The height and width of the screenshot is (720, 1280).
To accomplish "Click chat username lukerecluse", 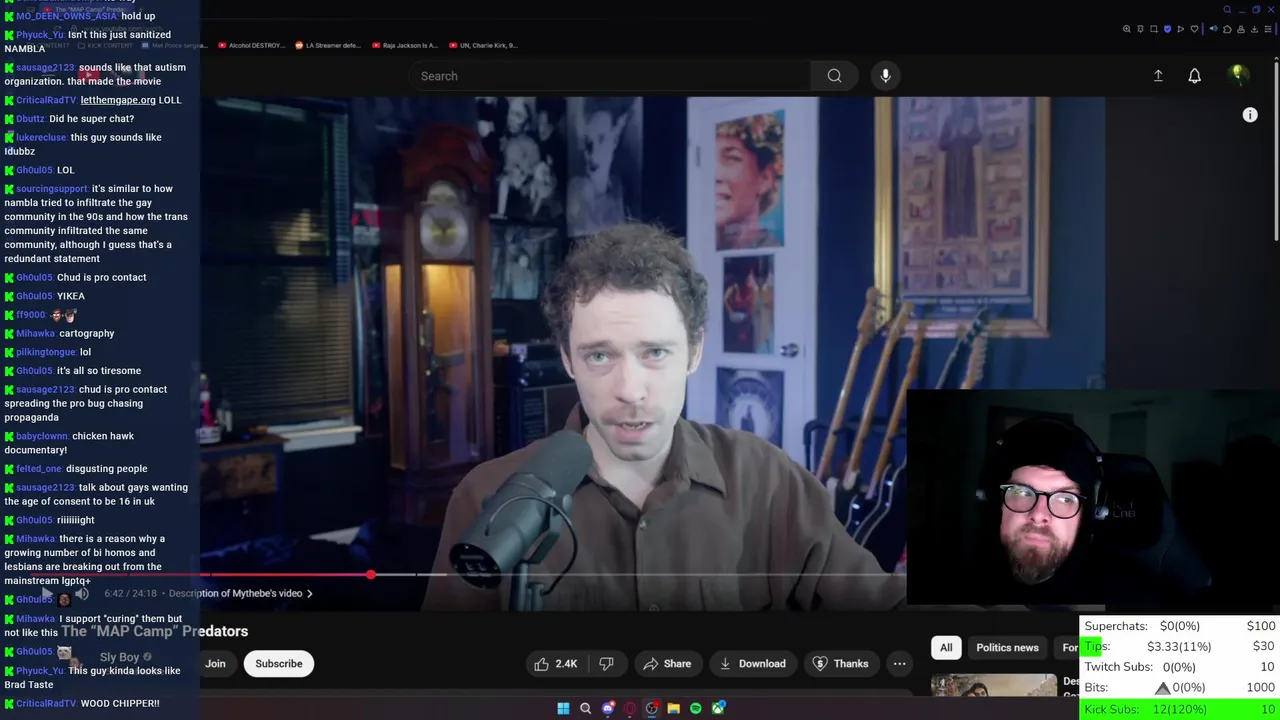I will (x=41, y=138).
